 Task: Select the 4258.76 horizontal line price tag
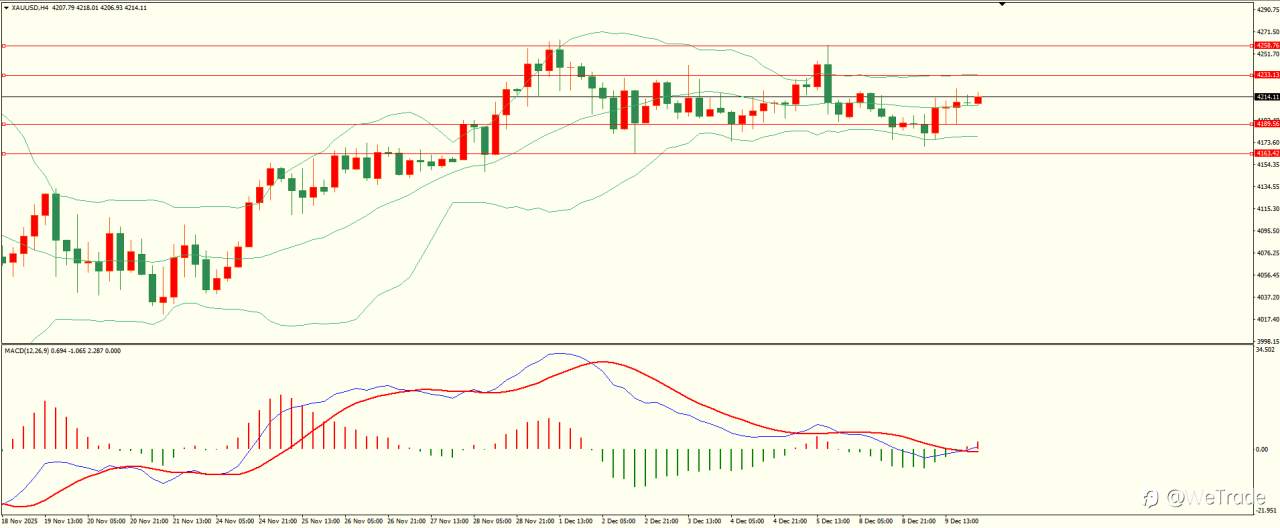1266,45
